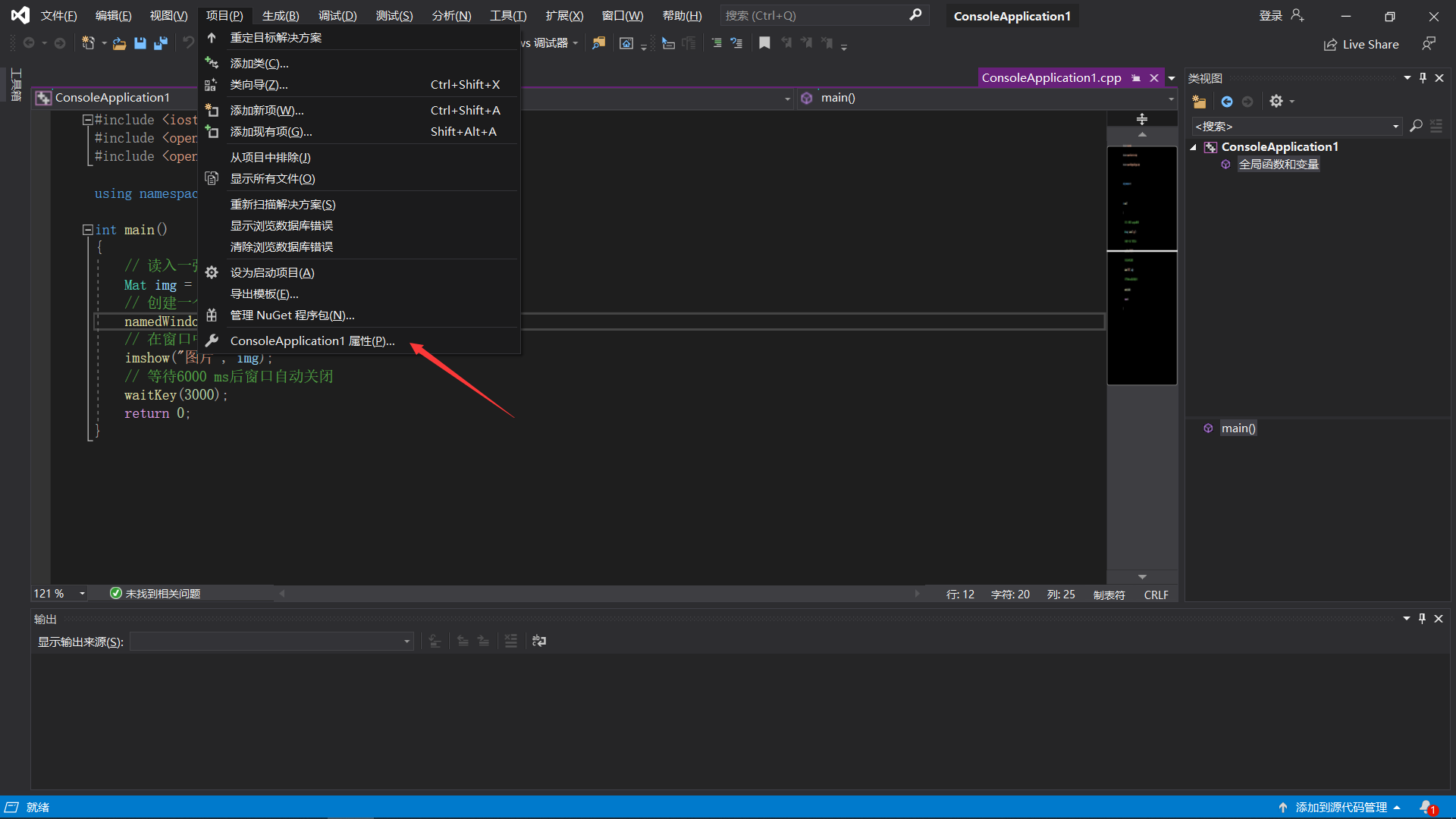This screenshot has height=819, width=1456.
Task: Click the Save All toolbar icon
Action: (x=160, y=43)
